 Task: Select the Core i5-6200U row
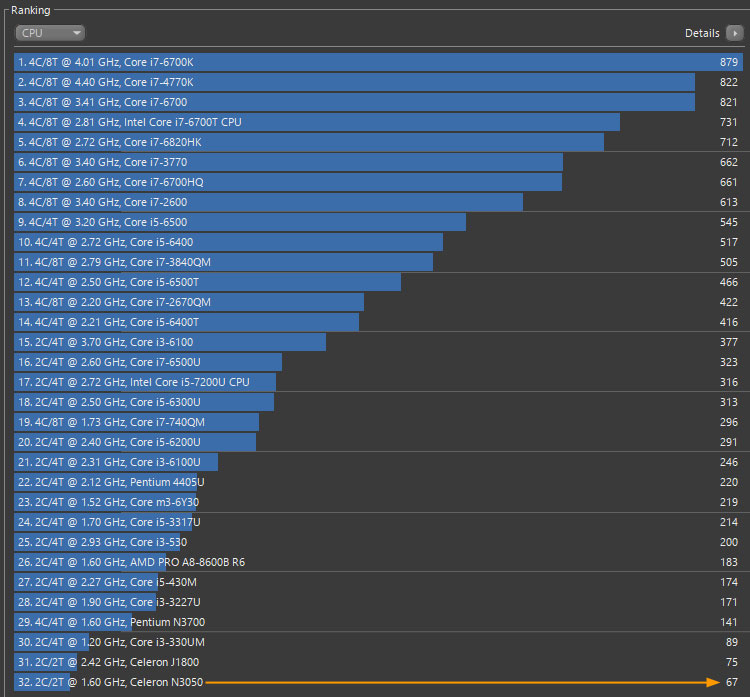(x=378, y=442)
